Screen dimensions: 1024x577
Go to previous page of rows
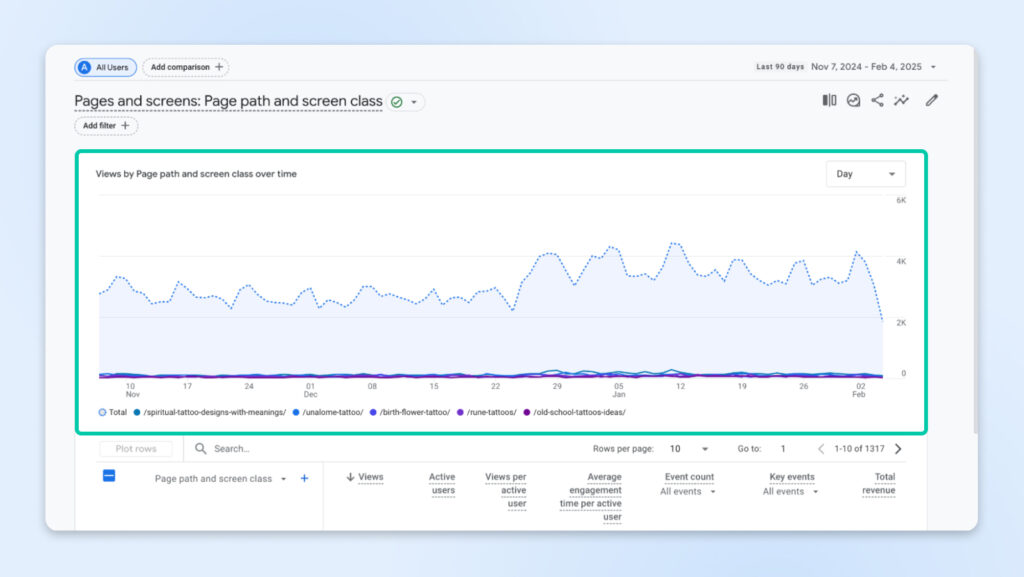click(821, 449)
